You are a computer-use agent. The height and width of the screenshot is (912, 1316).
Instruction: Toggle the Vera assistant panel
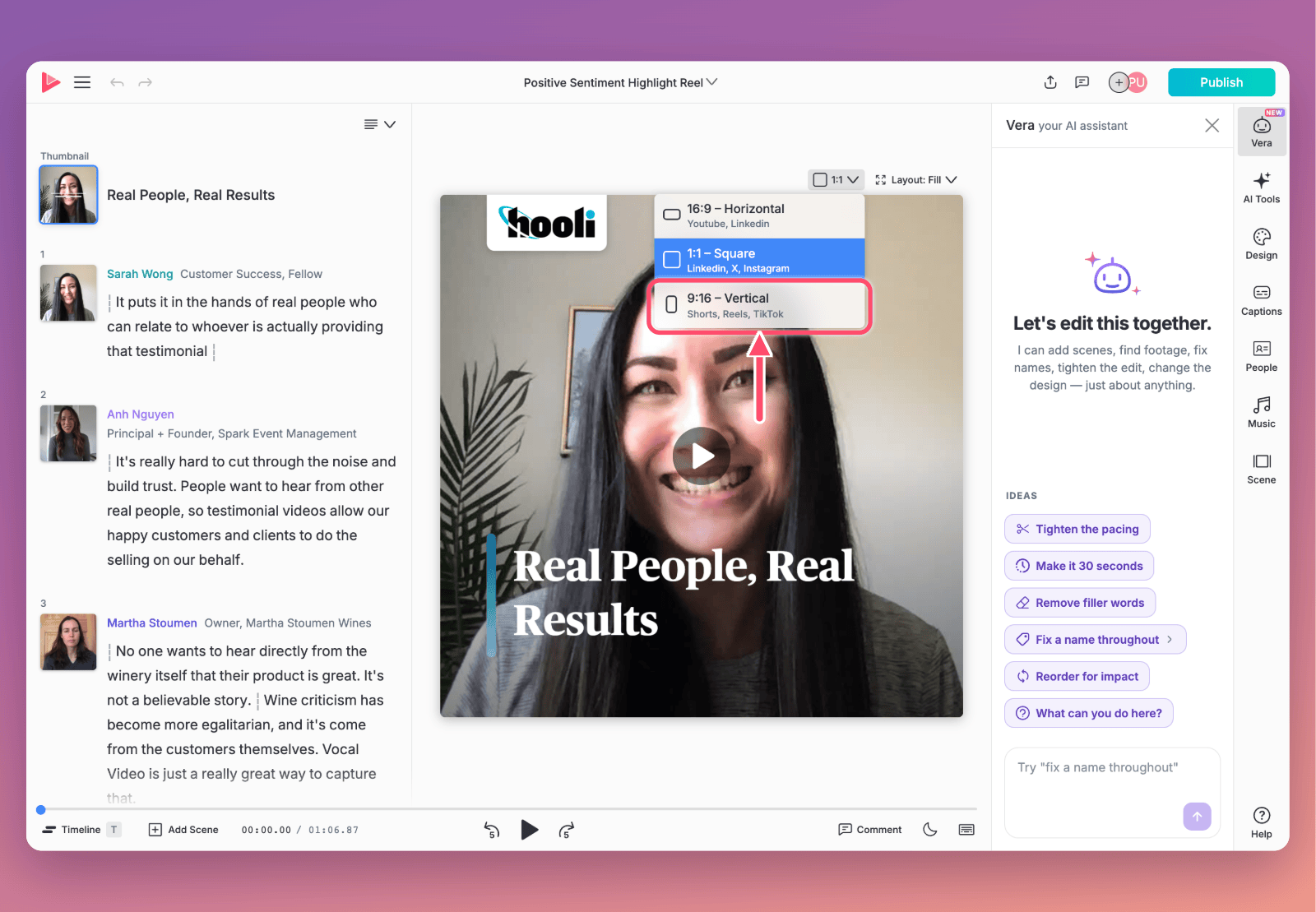pos(1261,132)
